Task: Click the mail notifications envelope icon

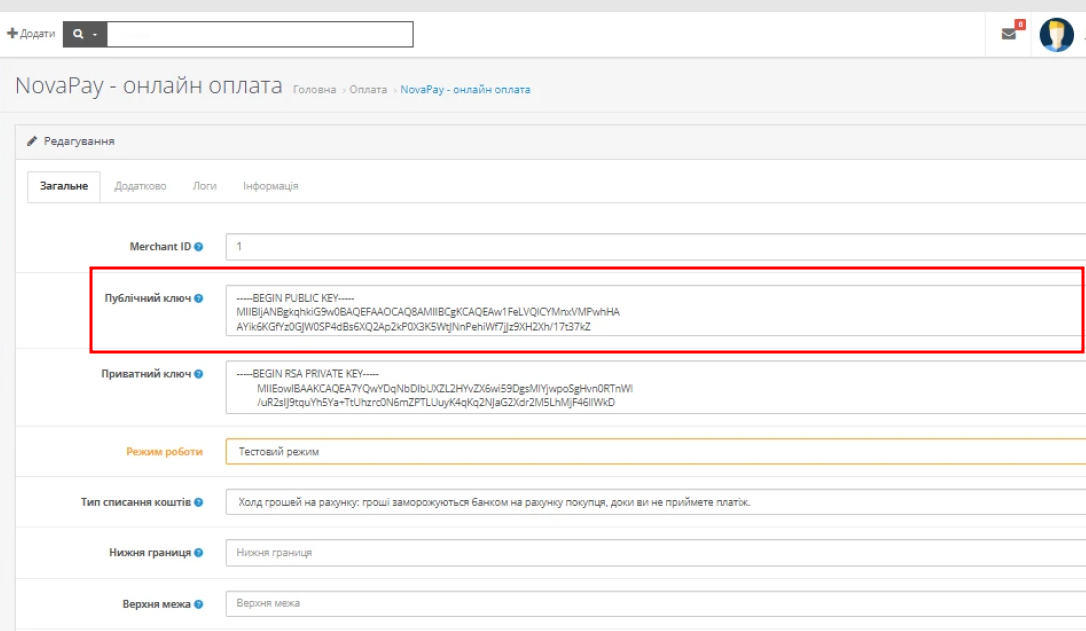Action: tap(1009, 34)
